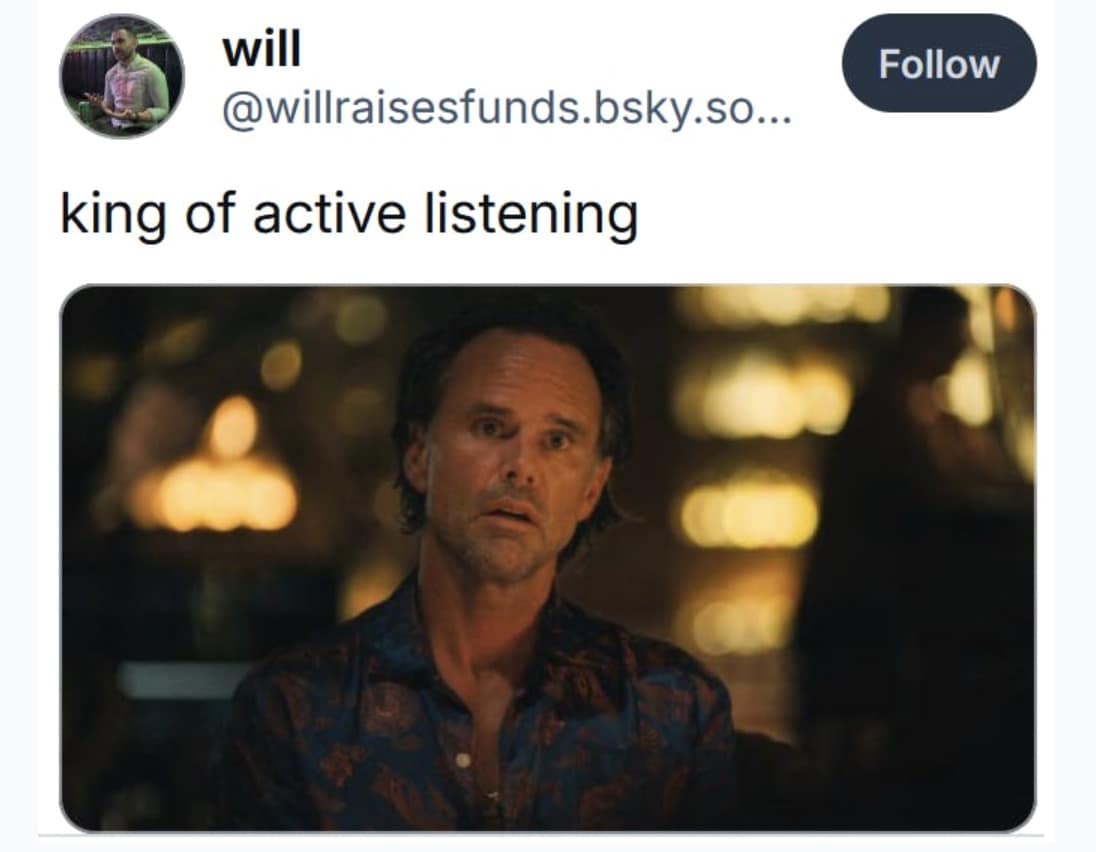This screenshot has height=852, width=1096.
Task: Click the @willraisesfunds.bsky.so... handle
Action: 507,110
